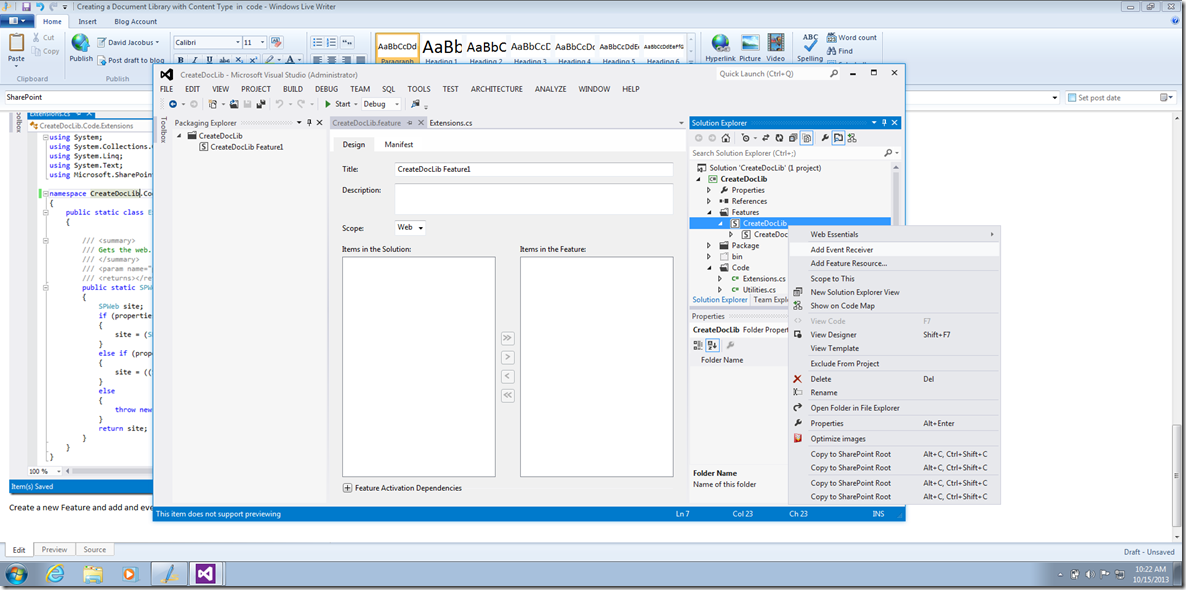Collapse the Code folder in Solution Explorer
Viewport: 1186px width, 590px height.
pyautogui.click(x=709, y=268)
